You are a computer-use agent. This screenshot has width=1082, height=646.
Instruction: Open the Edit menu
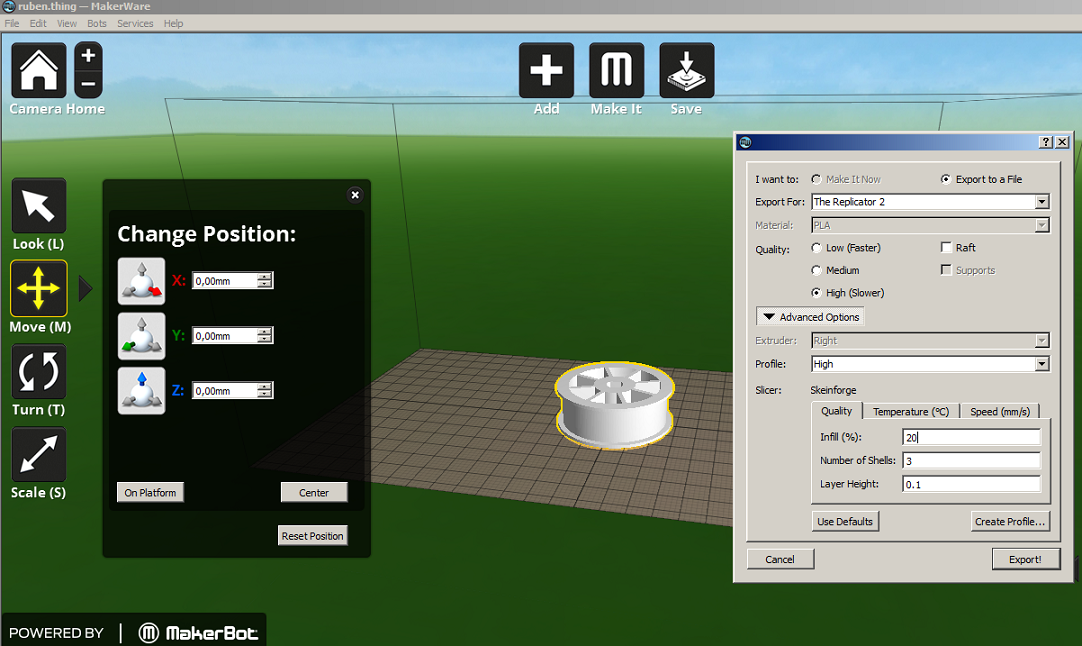(x=38, y=23)
